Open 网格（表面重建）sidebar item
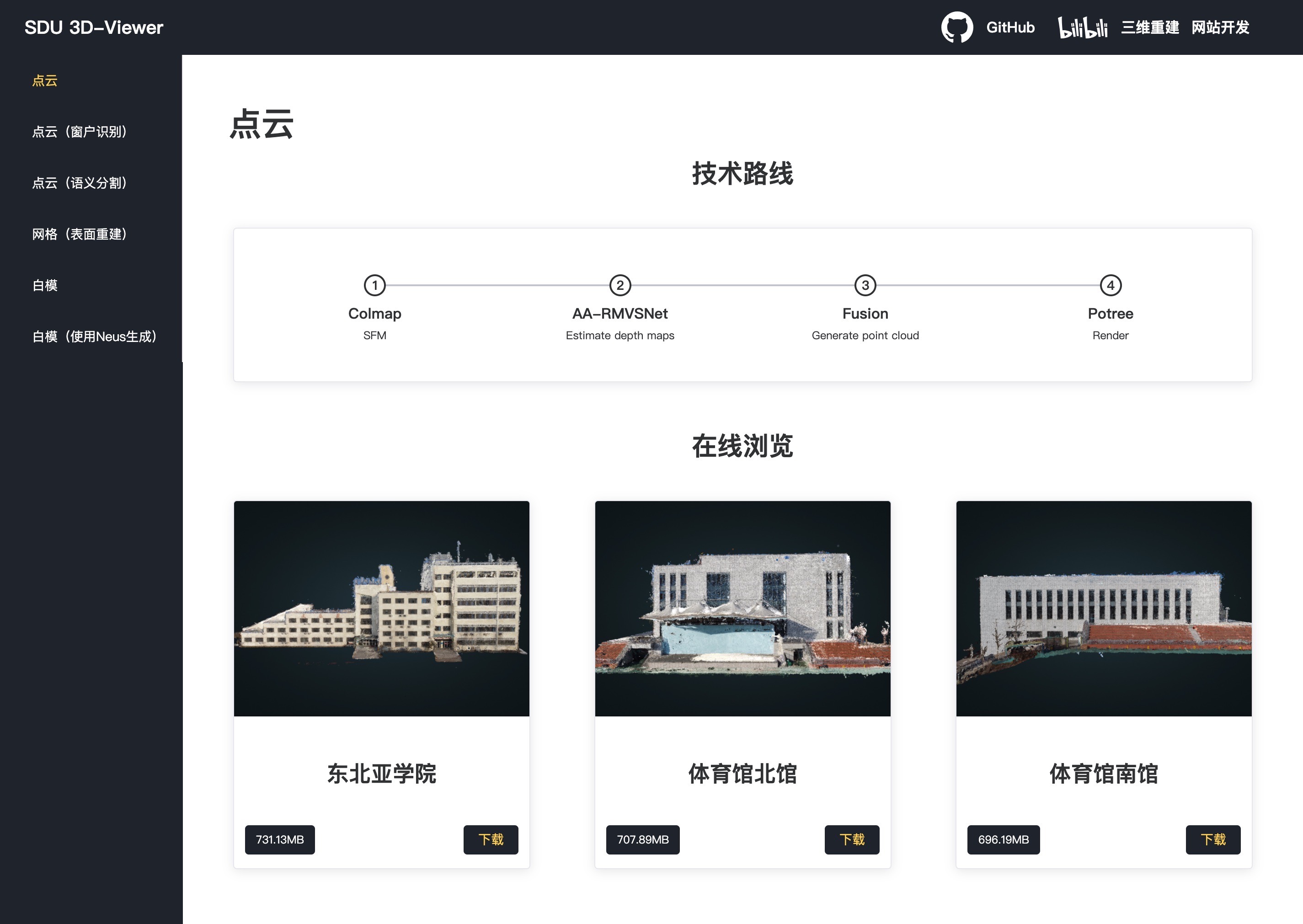This screenshot has height=924, width=1303. pyautogui.click(x=80, y=235)
